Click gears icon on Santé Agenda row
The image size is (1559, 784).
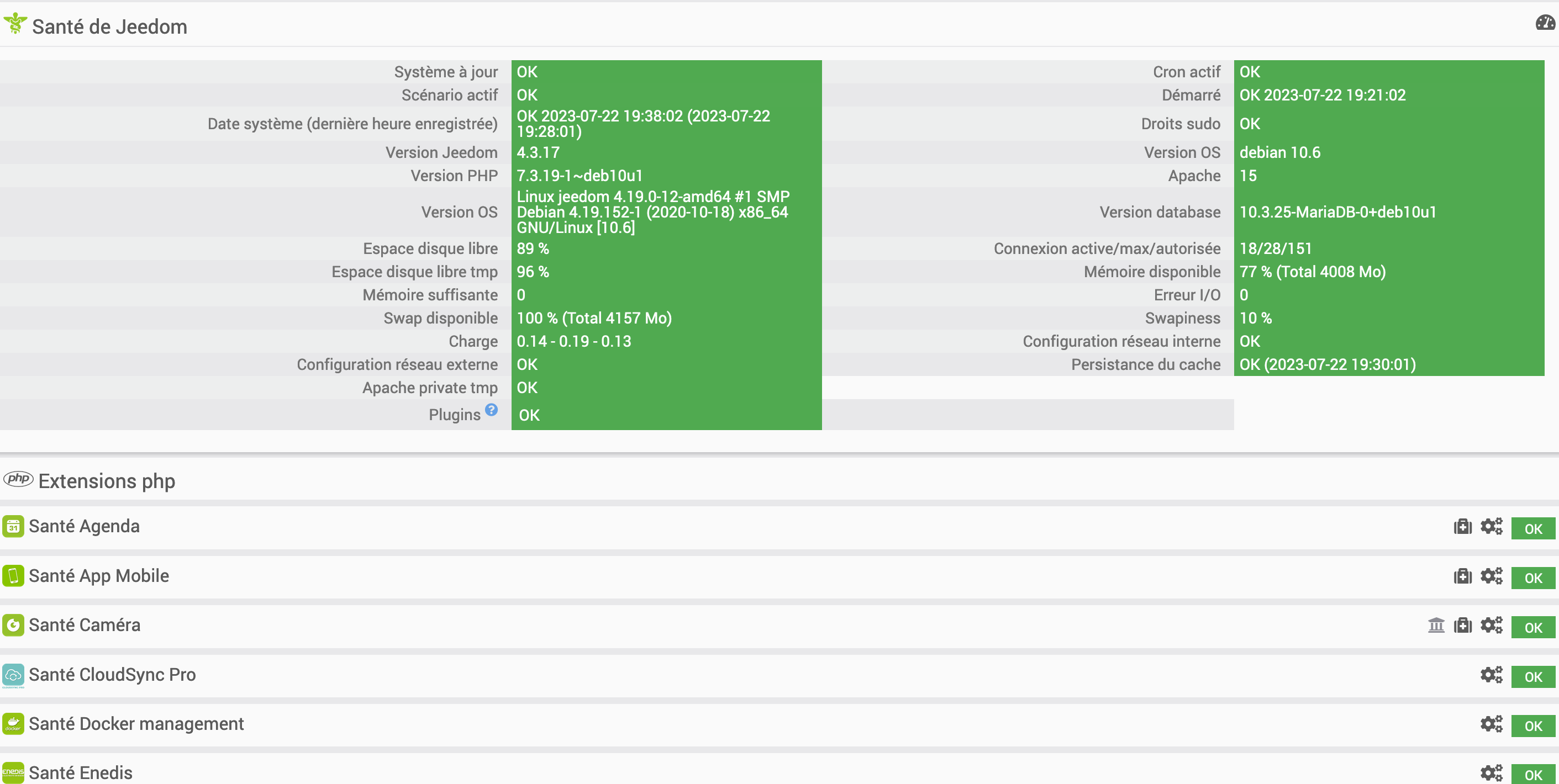[x=1491, y=527]
